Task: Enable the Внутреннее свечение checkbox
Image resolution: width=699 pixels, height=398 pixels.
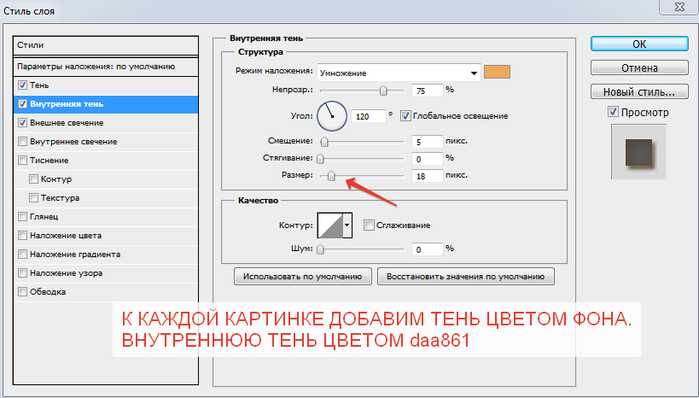Action: click(22, 141)
